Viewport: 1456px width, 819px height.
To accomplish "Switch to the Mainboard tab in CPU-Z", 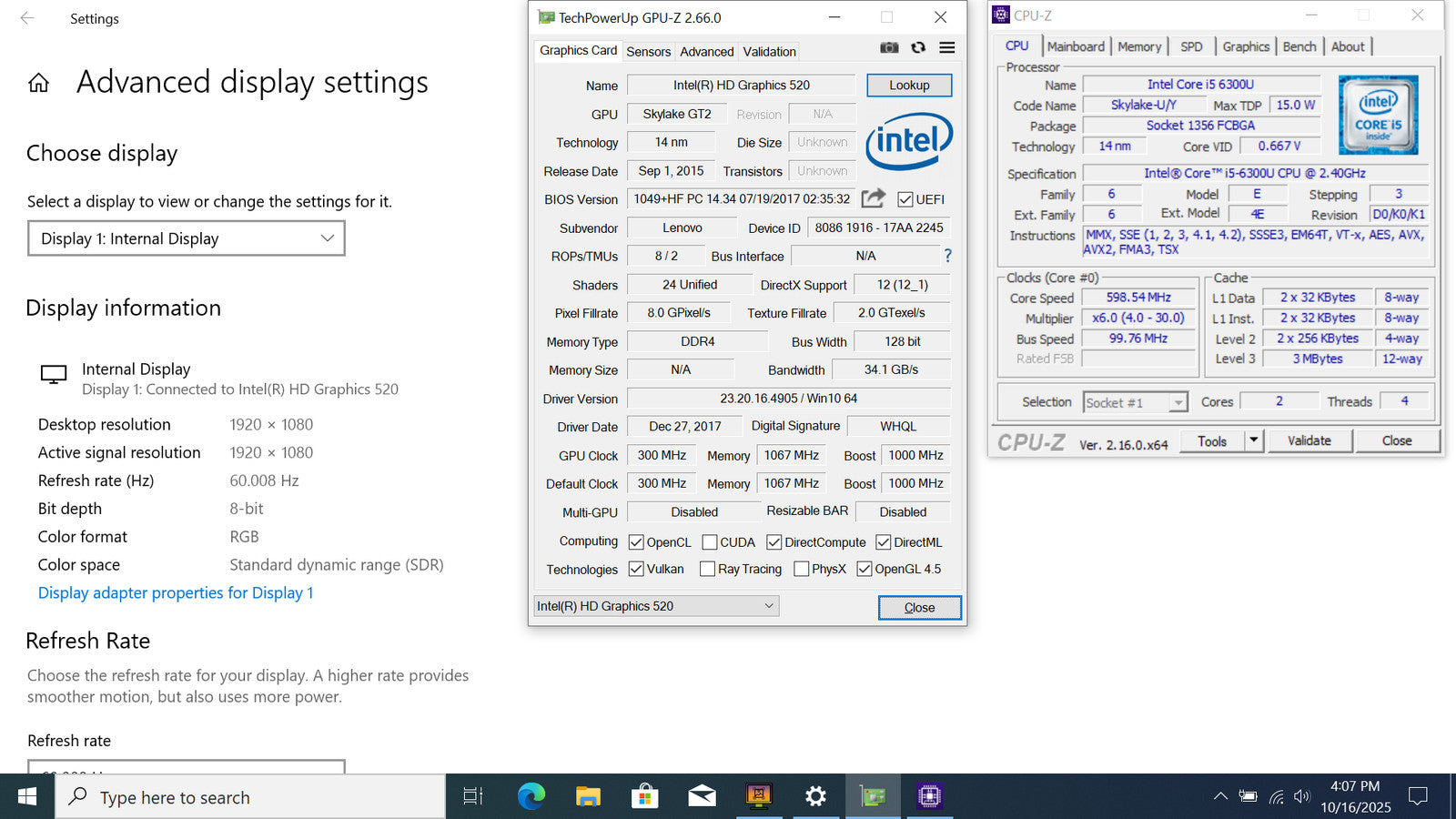I will point(1076,46).
